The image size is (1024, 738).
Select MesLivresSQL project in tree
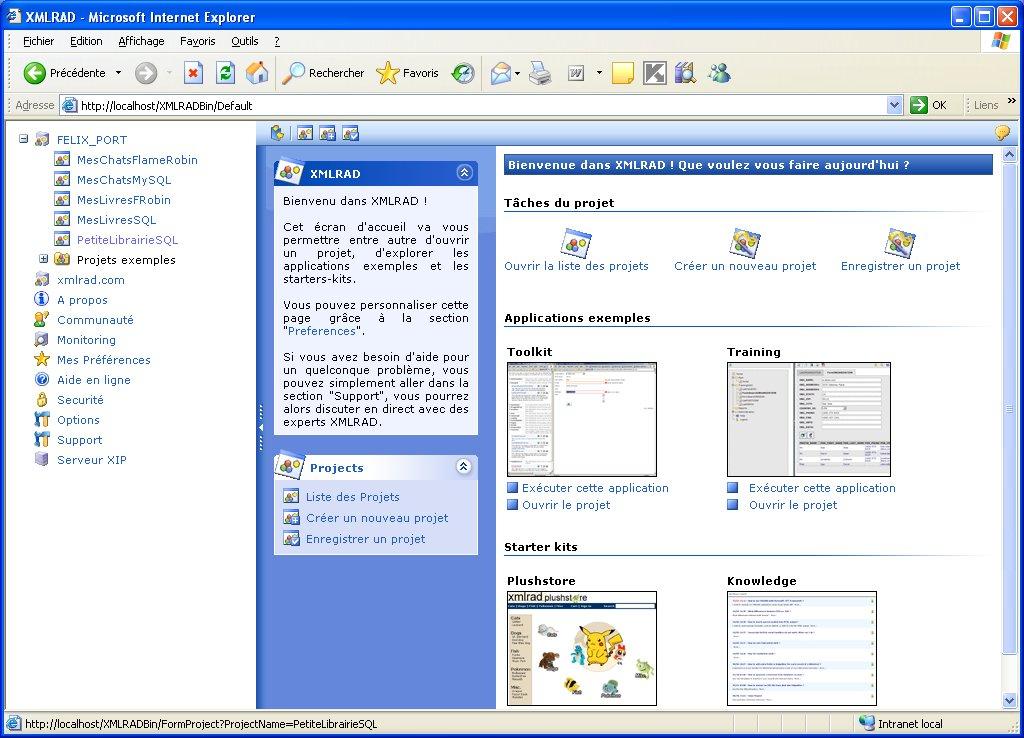coord(116,220)
